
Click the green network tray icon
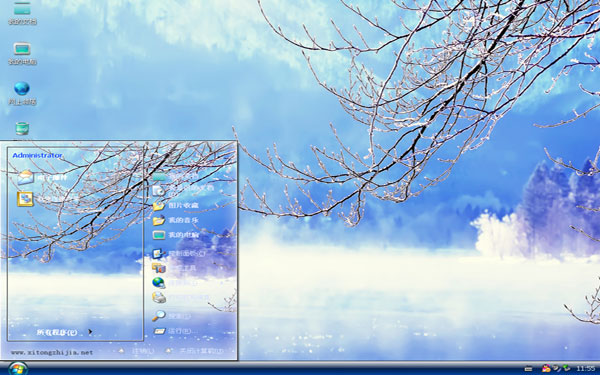[x=566, y=368]
